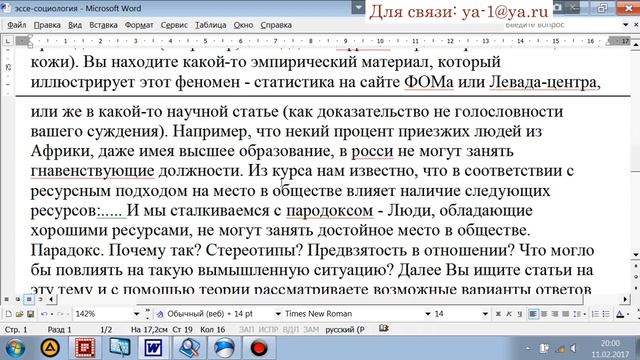
Task: Open the Сервис menu
Action: [x=174, y=25]
